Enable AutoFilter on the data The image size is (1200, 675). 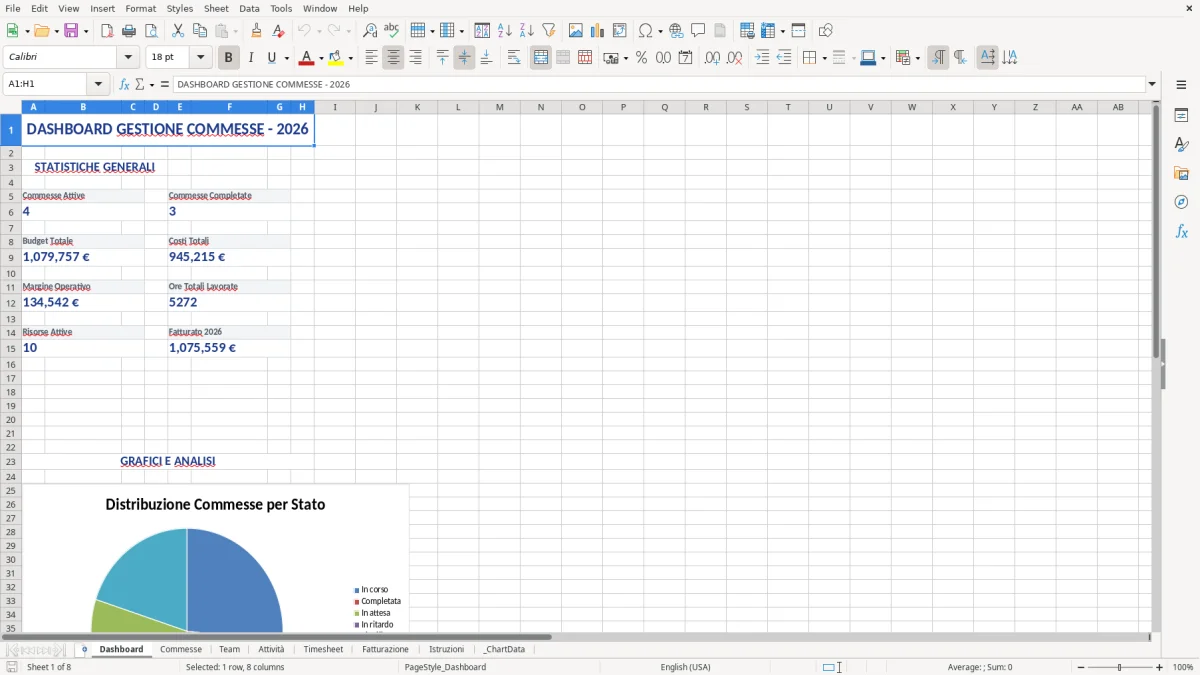click(549, 30)
